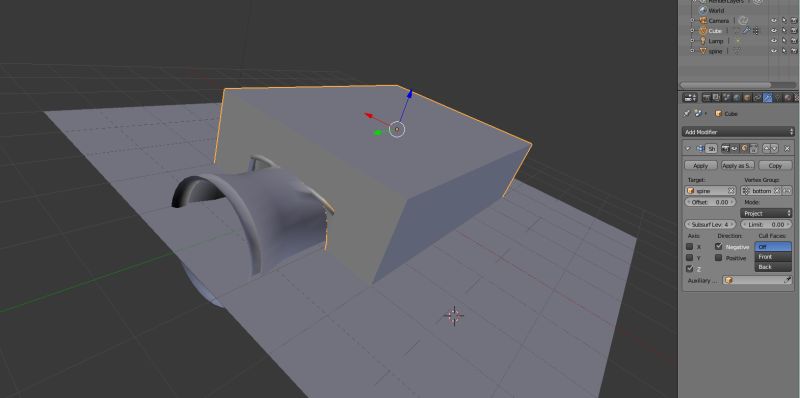The image size is (800, 398).
Task: Click the 3D cursor in the viewport
Action: [x=454, y=316]
